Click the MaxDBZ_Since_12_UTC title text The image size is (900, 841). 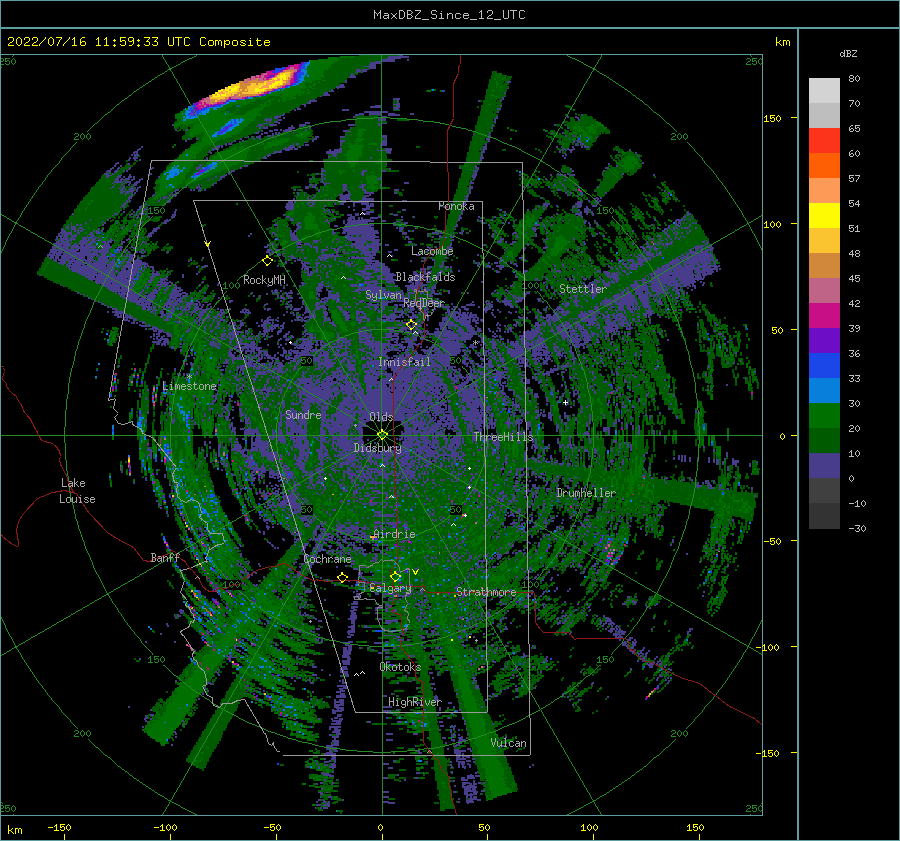point(449,15)
